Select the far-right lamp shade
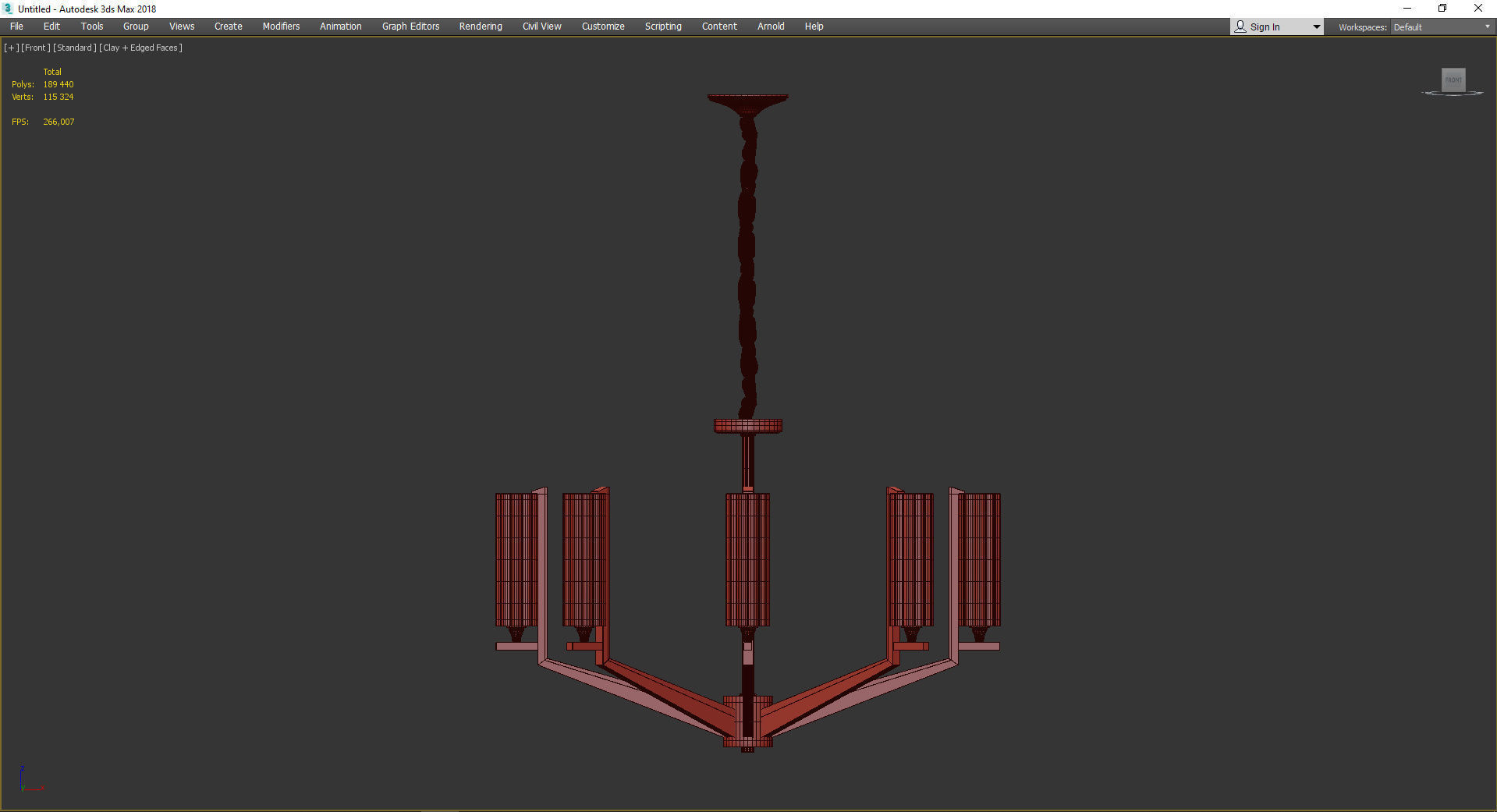The width and height of the screenshot is (1497, 812). coord(980,559)
